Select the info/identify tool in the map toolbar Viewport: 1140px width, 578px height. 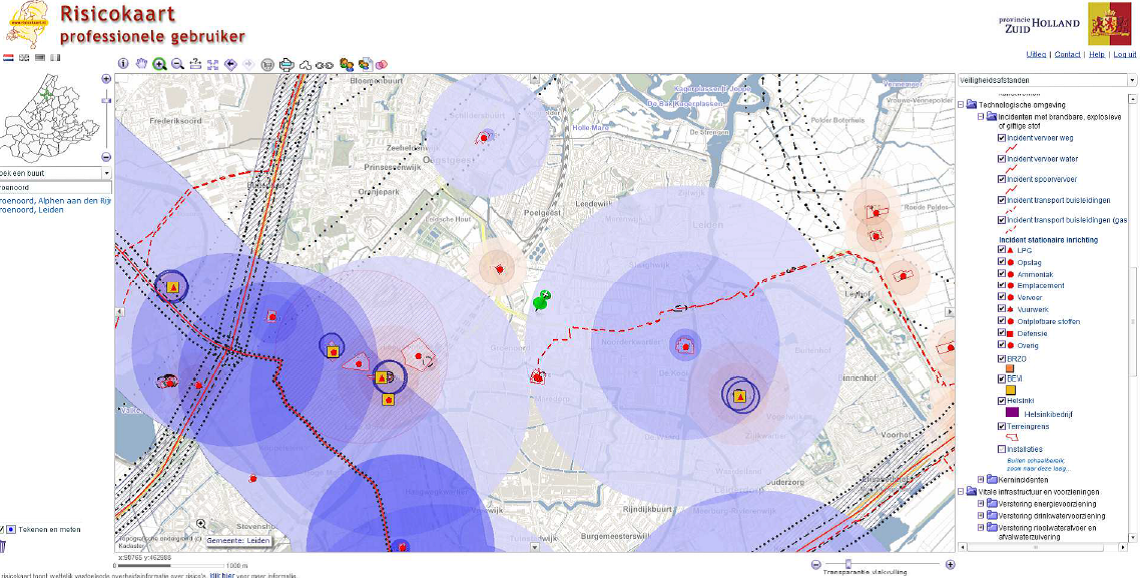[124, 64]
